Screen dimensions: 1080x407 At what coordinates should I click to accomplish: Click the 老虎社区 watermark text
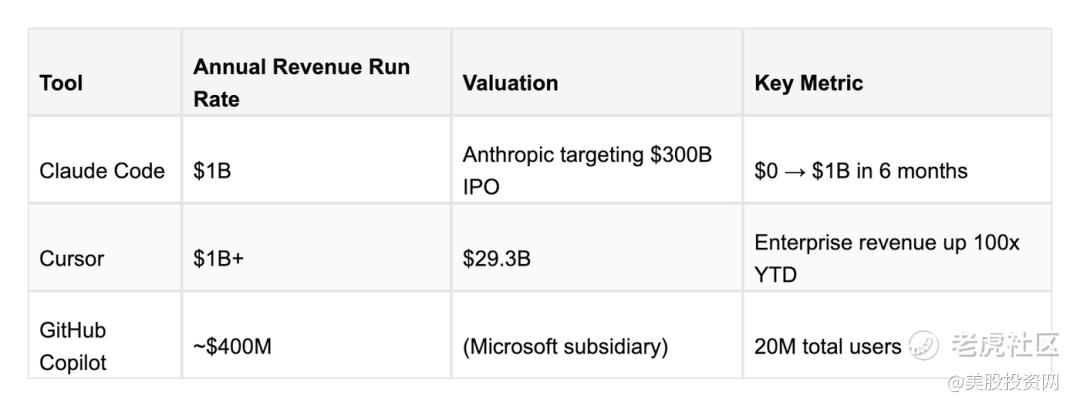1003,346
